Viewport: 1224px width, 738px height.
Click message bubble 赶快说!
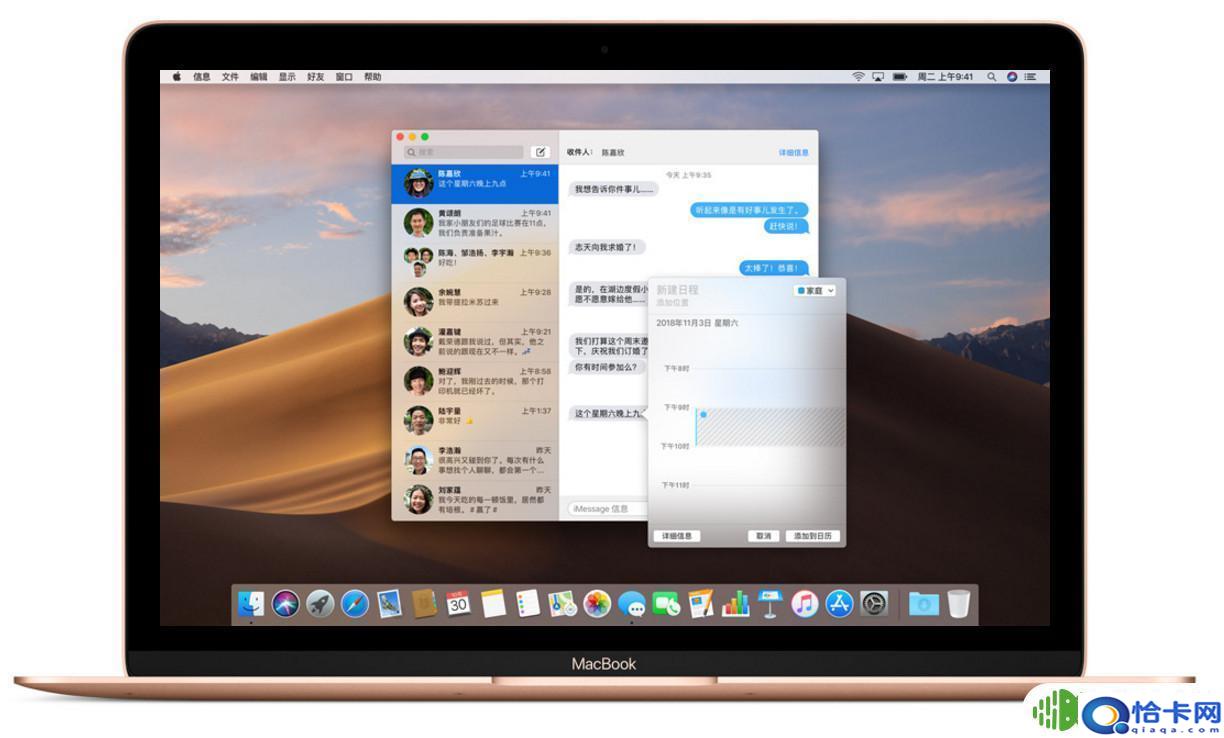[786, 226]
